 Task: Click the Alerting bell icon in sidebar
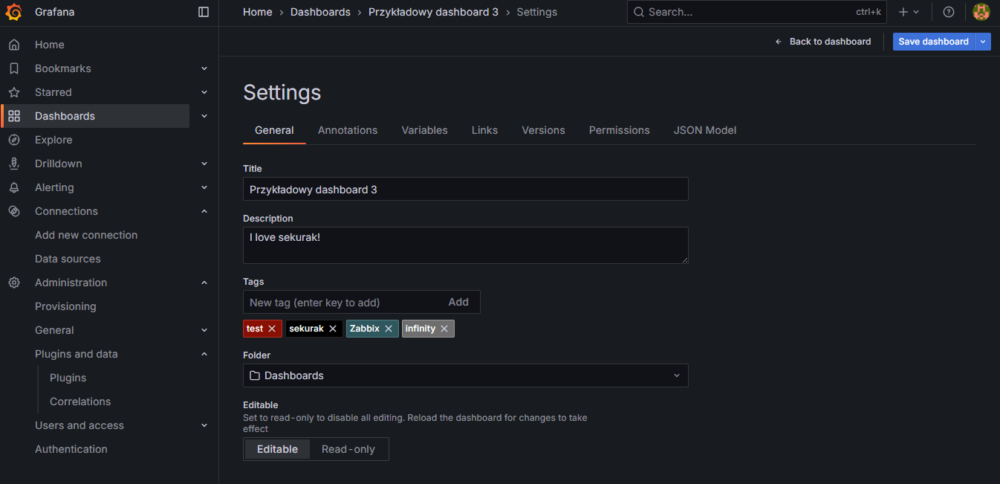14,188
